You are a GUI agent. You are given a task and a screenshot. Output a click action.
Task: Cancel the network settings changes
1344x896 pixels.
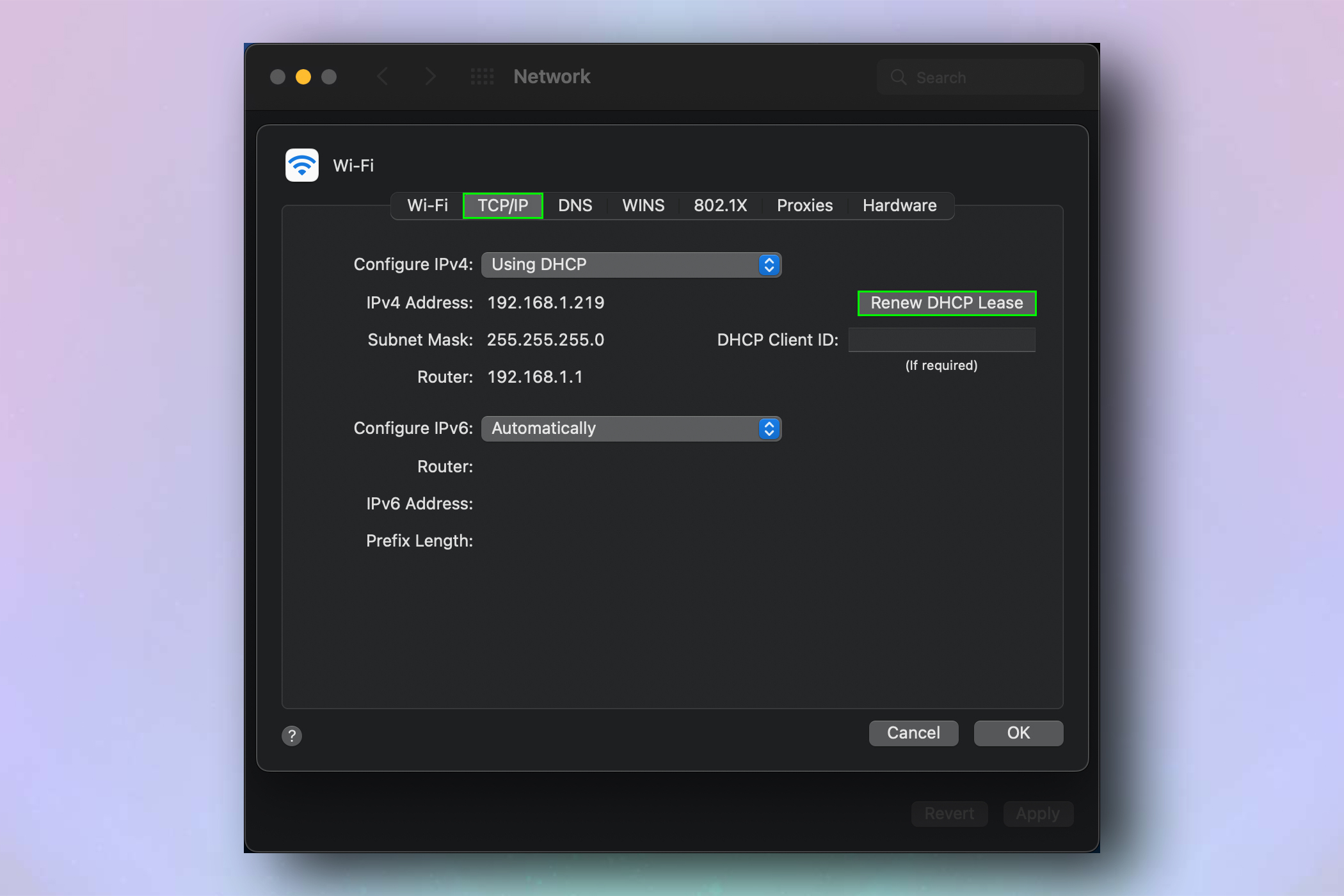coord(913,733)
